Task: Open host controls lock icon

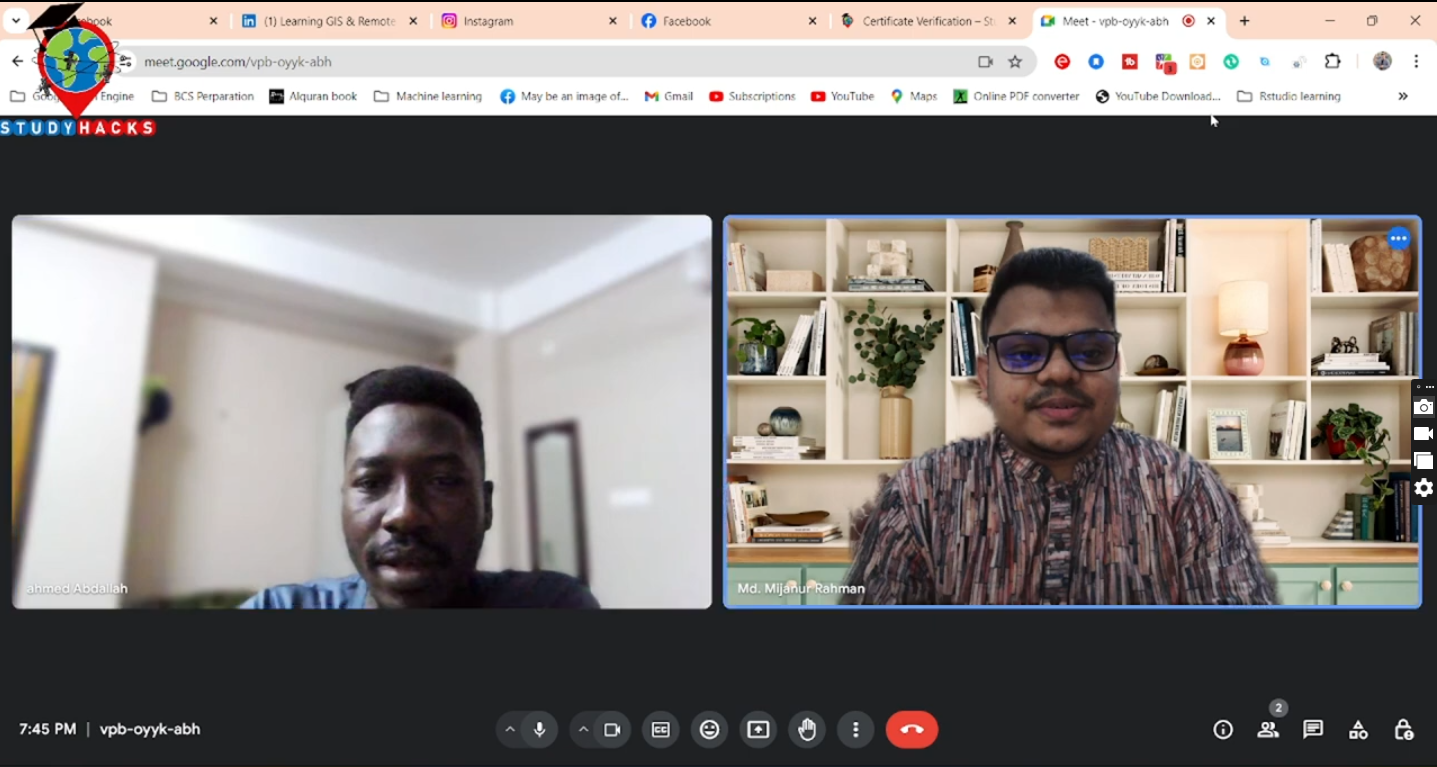Action: [1404, 730]
